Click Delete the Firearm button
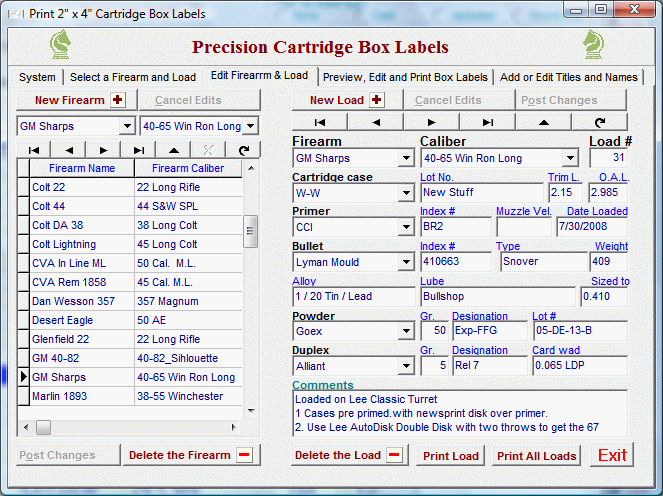Viewport: 663px width, 496px height. [x=192, y=455]
